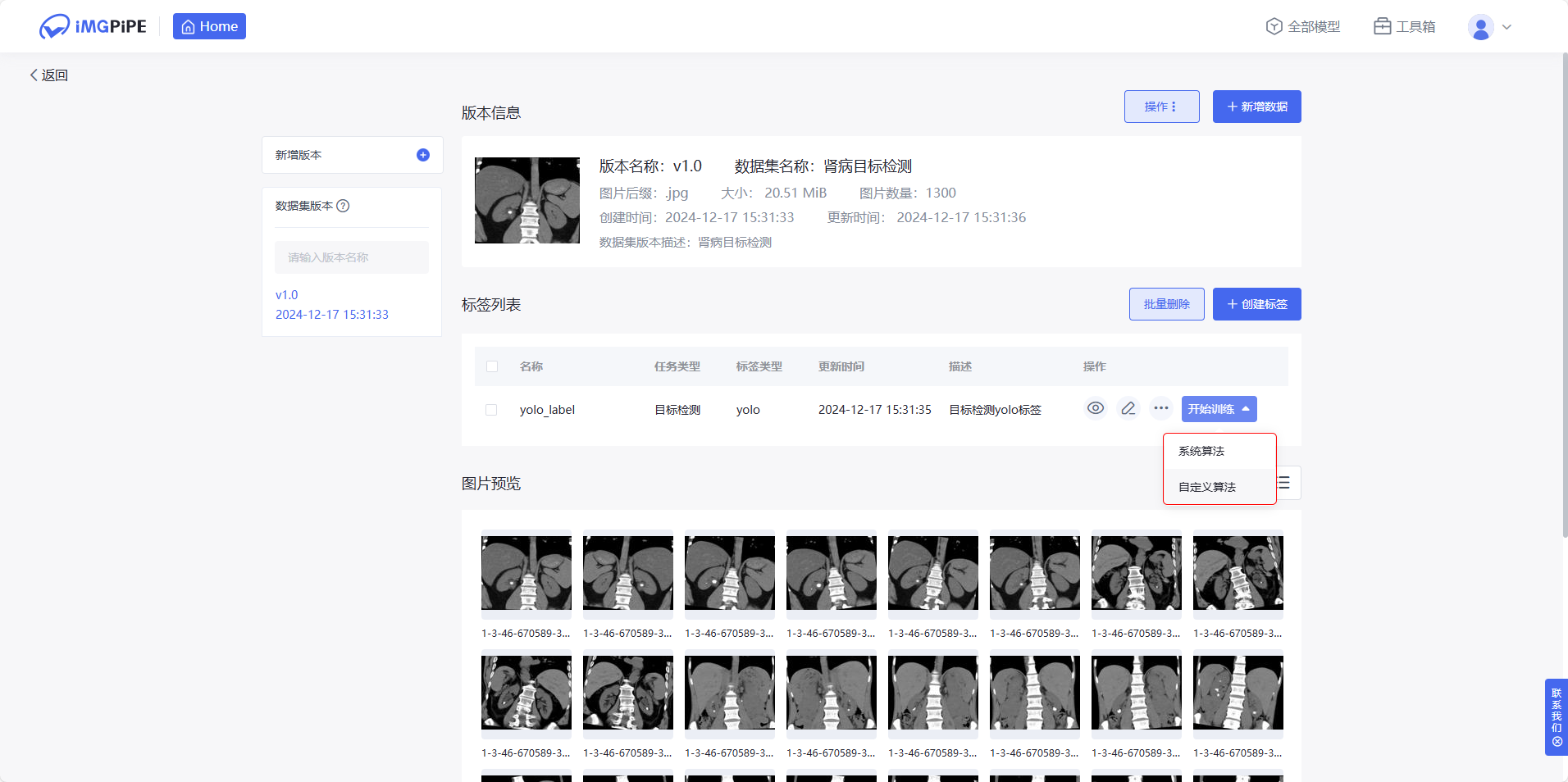Choose 自定义算法 from training menu

click(1219, 487)
